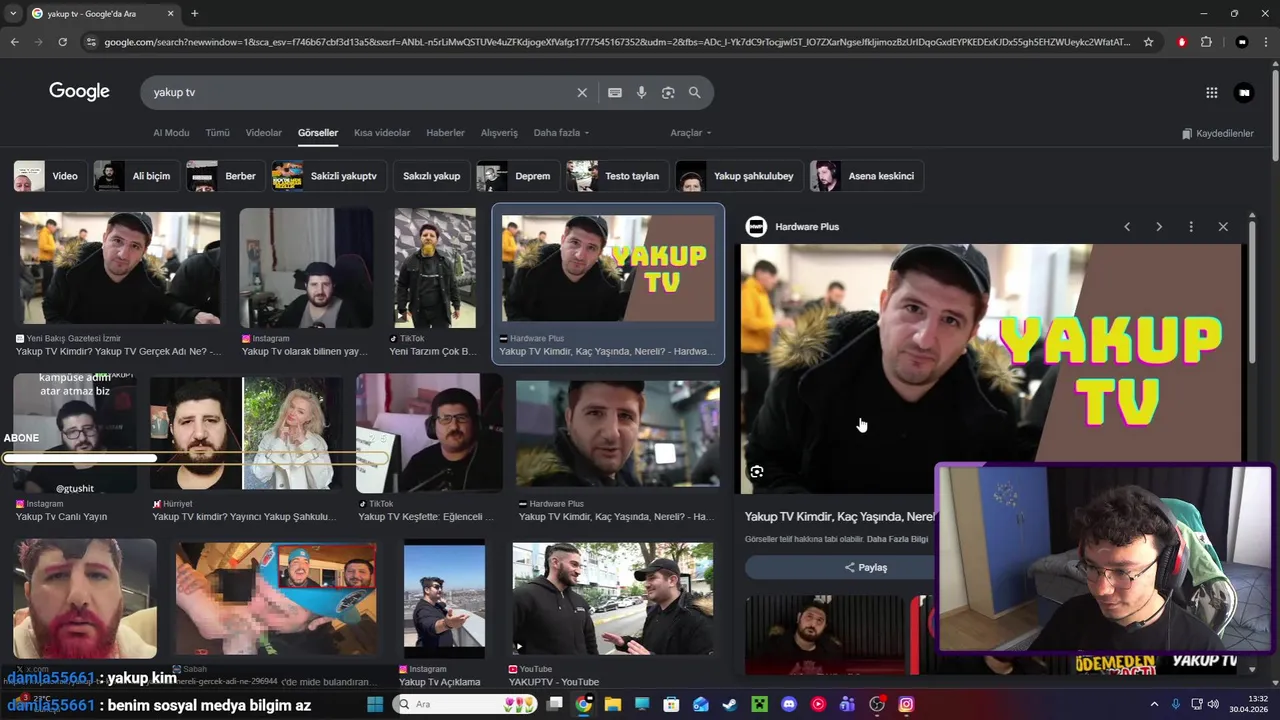Image resolution: width=1280 pixels, height=720 pixels.
Task: Click into the yakup tv search field
Action: 360,92
